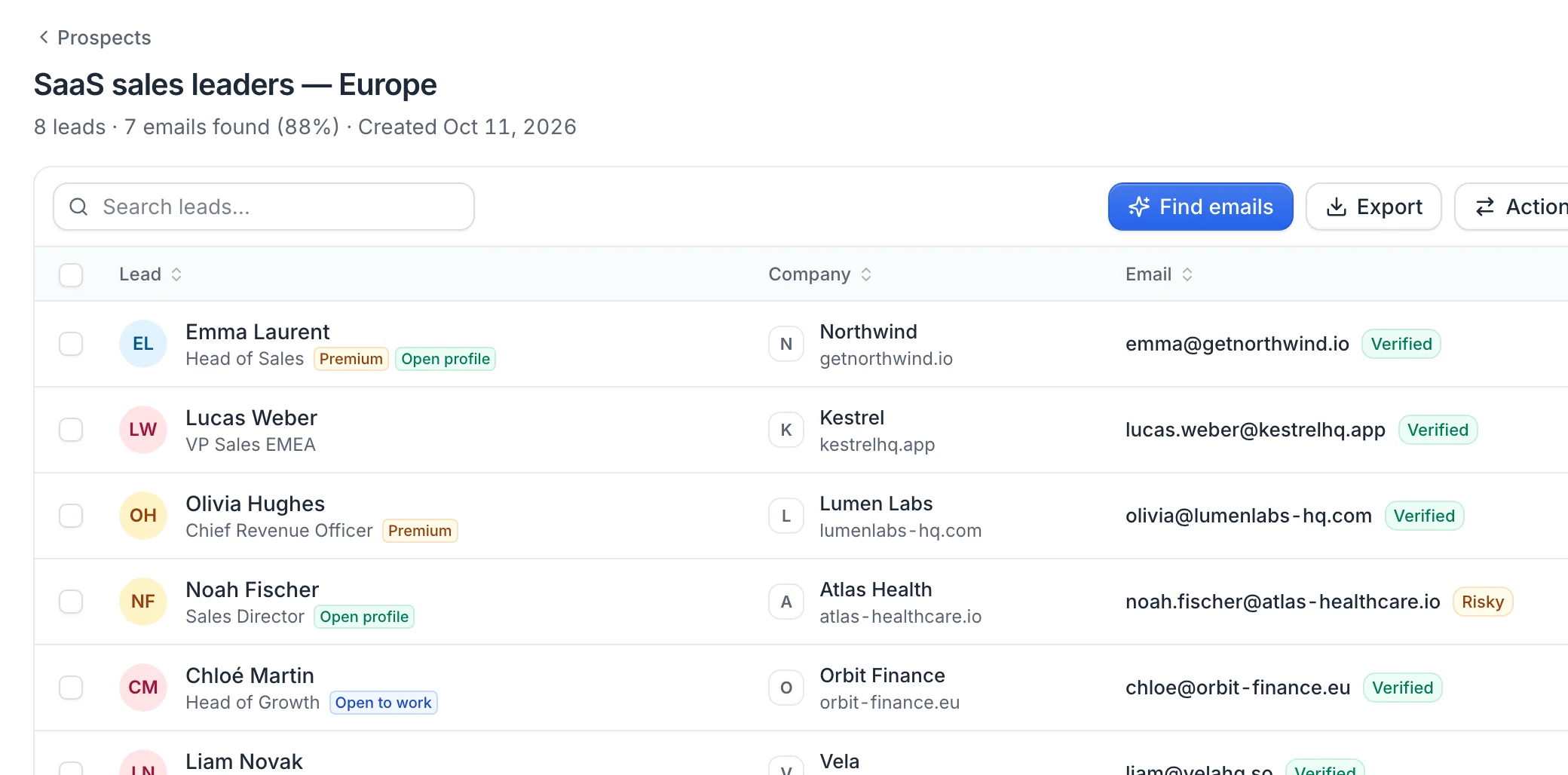Click the LW avatar for Lucas Weber
1568x775 pixels.
tap(143, 430)
